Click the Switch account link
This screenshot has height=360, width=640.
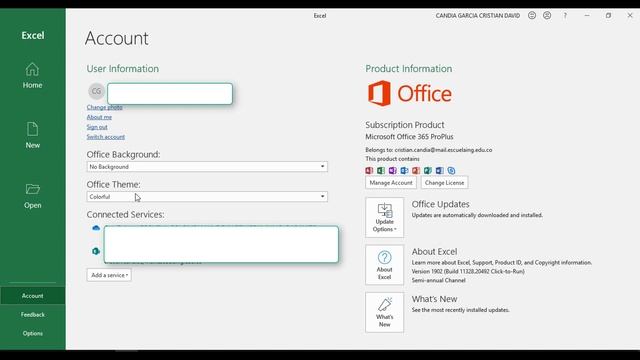[106, 137]
